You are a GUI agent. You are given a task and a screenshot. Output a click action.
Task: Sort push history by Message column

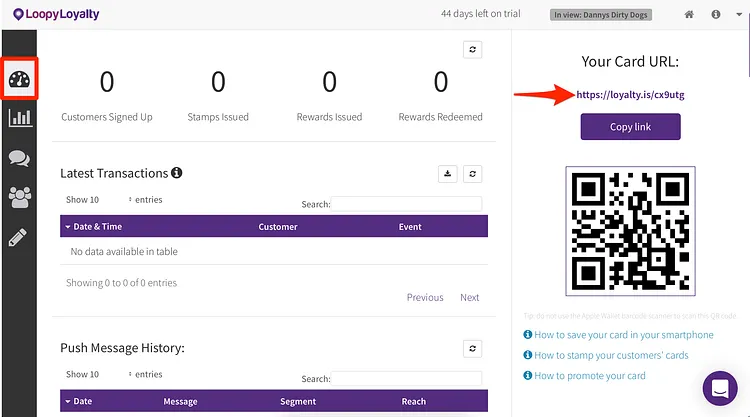point(180,402)
